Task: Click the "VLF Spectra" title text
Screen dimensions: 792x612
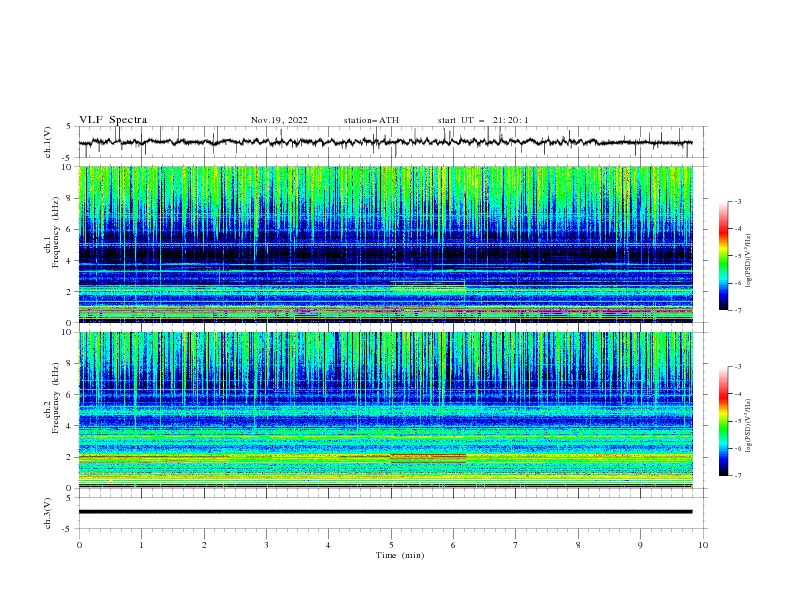Action: pos(113,120)
